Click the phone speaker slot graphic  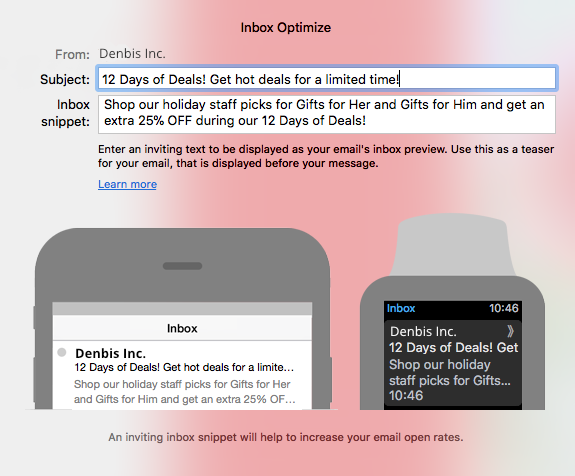point(182,266)
